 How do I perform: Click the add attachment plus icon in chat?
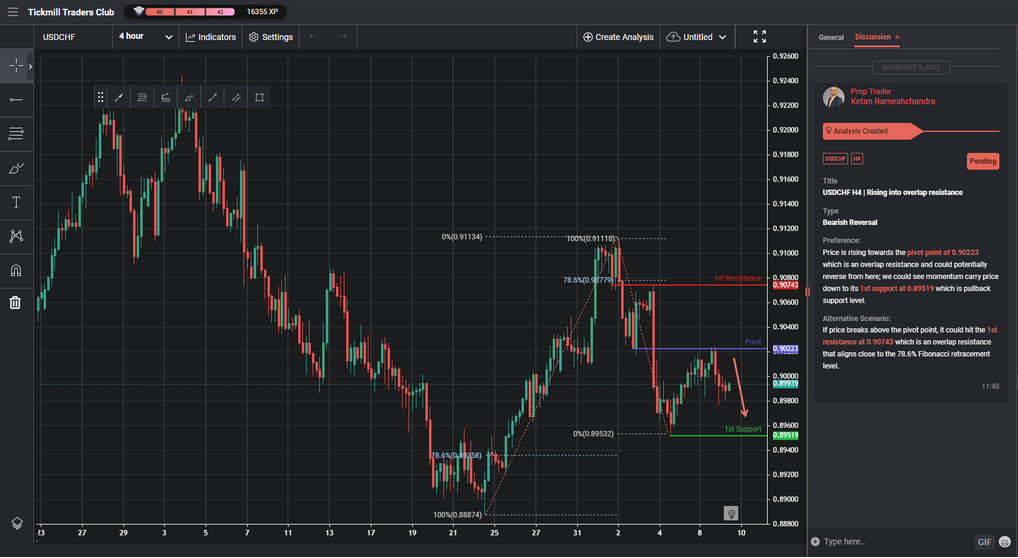(x=815, y=542)
